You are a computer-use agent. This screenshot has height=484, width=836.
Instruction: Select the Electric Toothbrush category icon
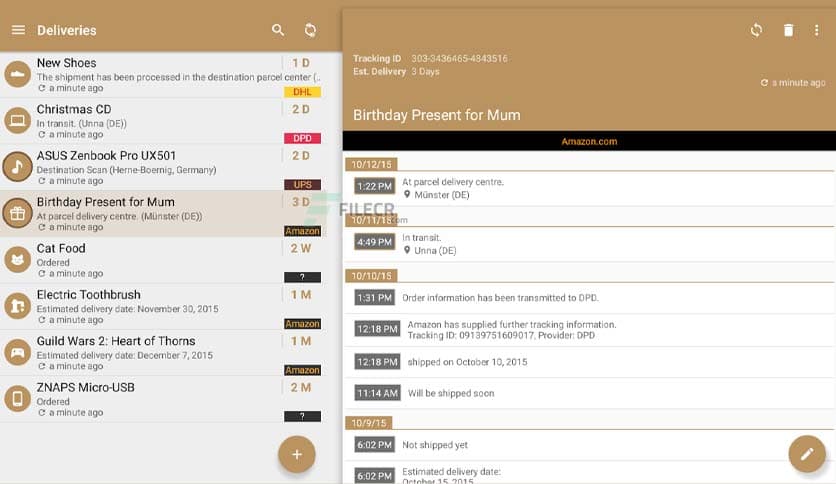(18, 306)
